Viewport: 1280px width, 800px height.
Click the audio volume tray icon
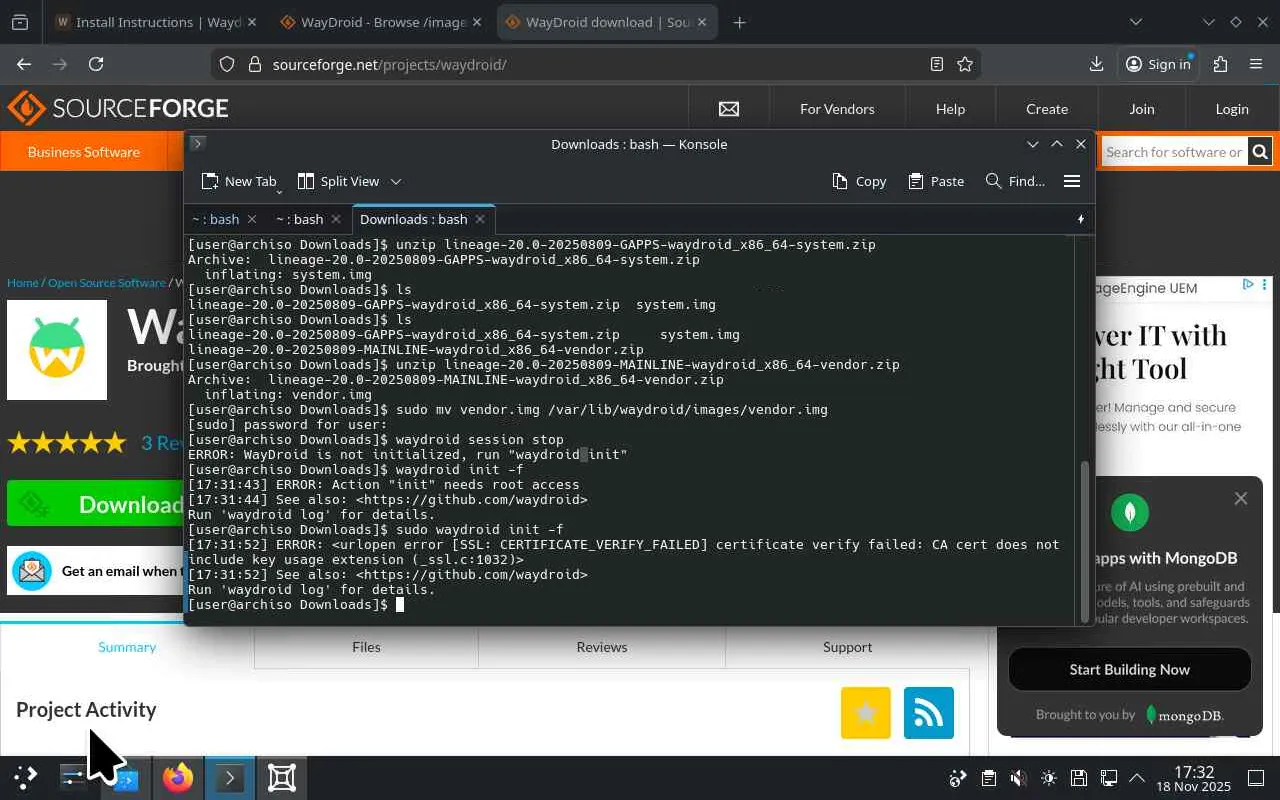point(1018,778)
